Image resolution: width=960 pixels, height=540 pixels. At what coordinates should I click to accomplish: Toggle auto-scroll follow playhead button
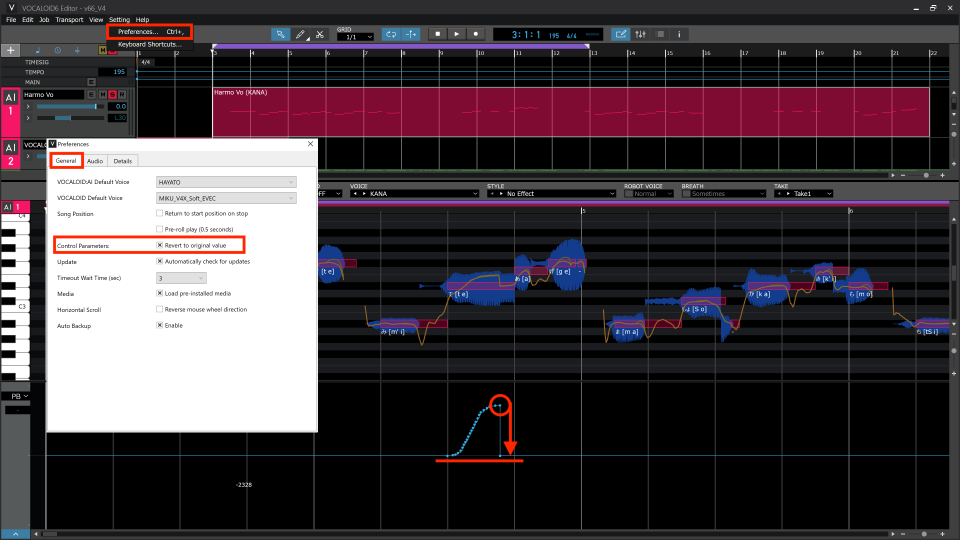[411, 34]
